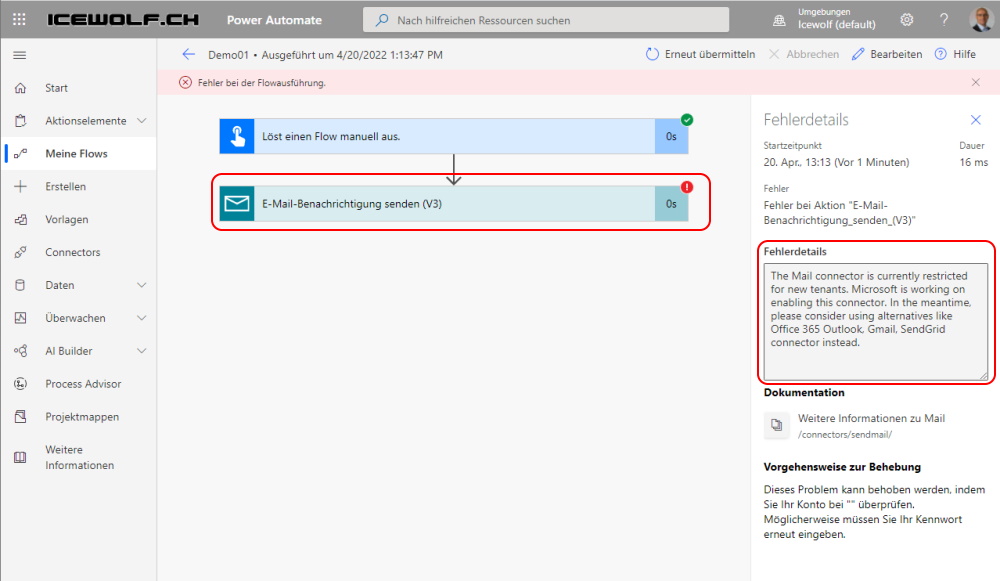Click the Start home icon
1000x581 pixels.
click(x=20, y=88)
